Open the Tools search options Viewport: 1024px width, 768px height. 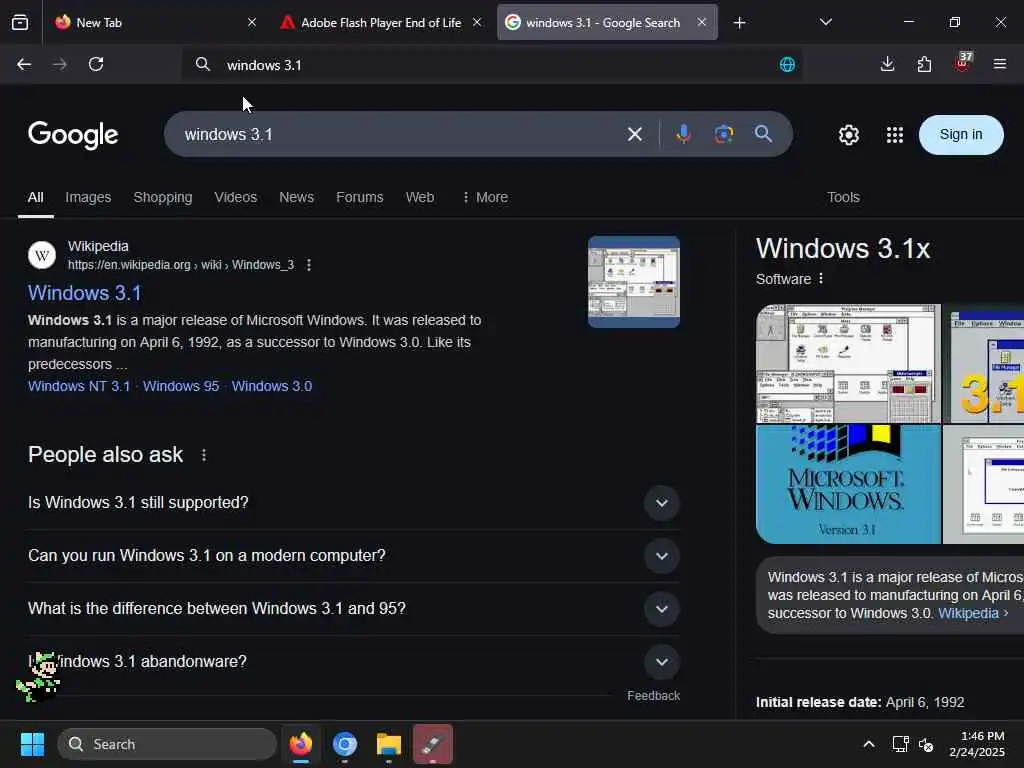[x=843, y=197]
